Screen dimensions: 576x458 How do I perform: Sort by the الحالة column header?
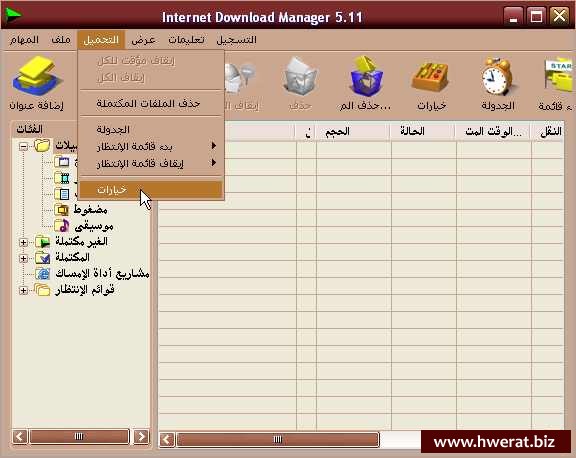click(422, 131)
